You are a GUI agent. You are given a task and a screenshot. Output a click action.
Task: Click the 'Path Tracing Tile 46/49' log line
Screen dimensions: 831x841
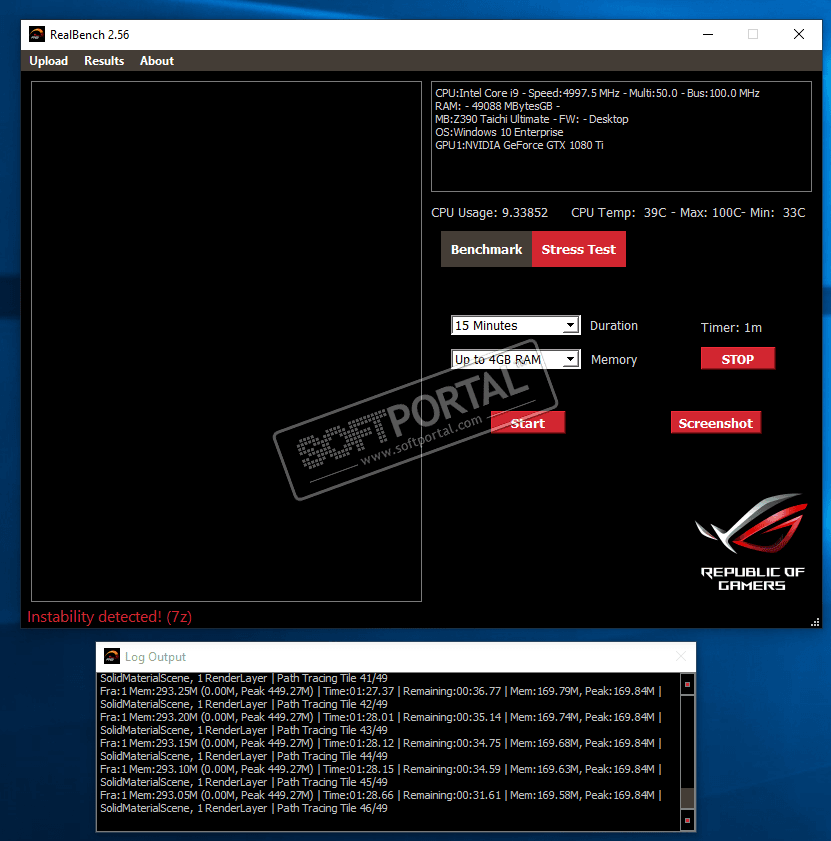tap(244, 808)
